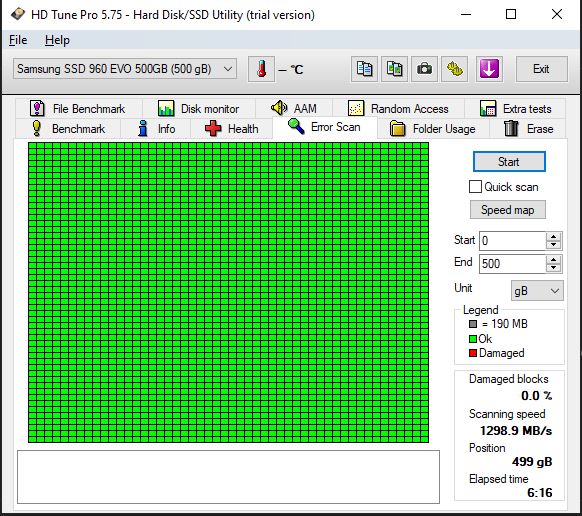This screenshot has height=516, width=582.
Task: Click the 6:16 elapsed time value
Action: (540, 493)
